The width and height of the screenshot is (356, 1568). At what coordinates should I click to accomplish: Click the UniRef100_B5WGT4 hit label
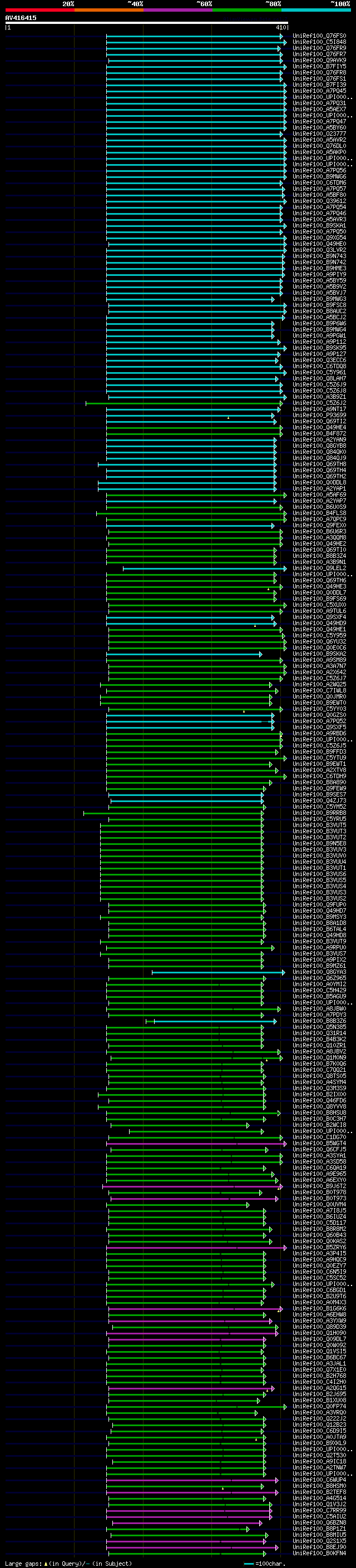pos(319,1143)
